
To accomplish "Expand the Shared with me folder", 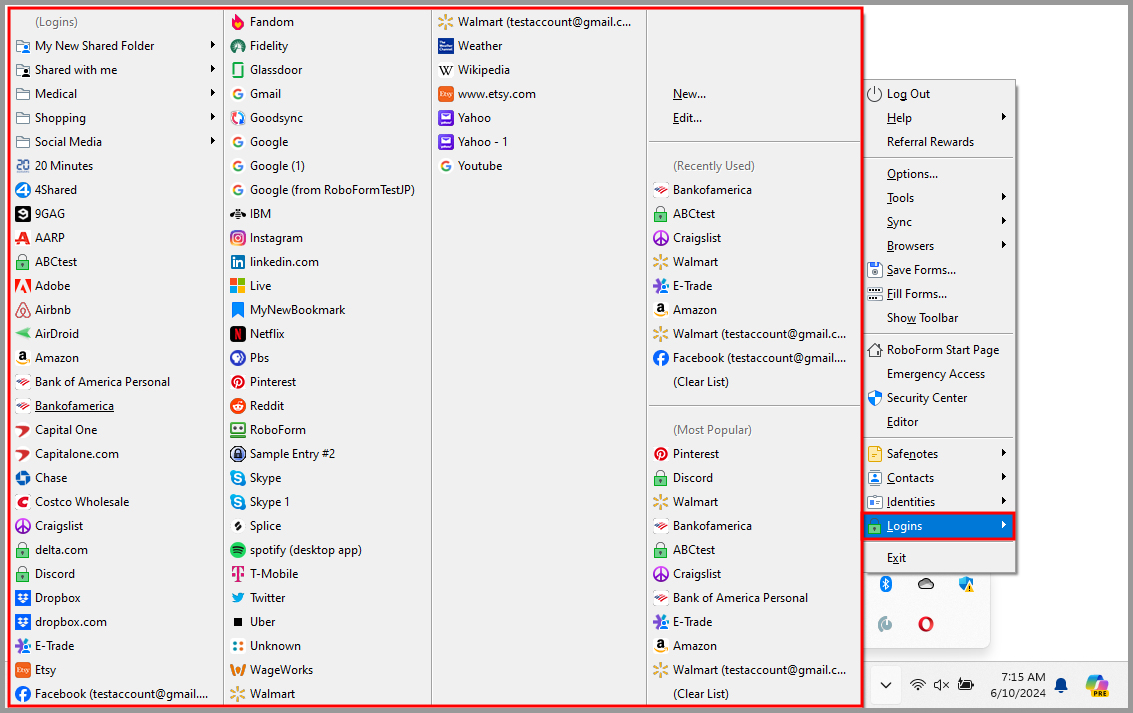I will (116, 70).
